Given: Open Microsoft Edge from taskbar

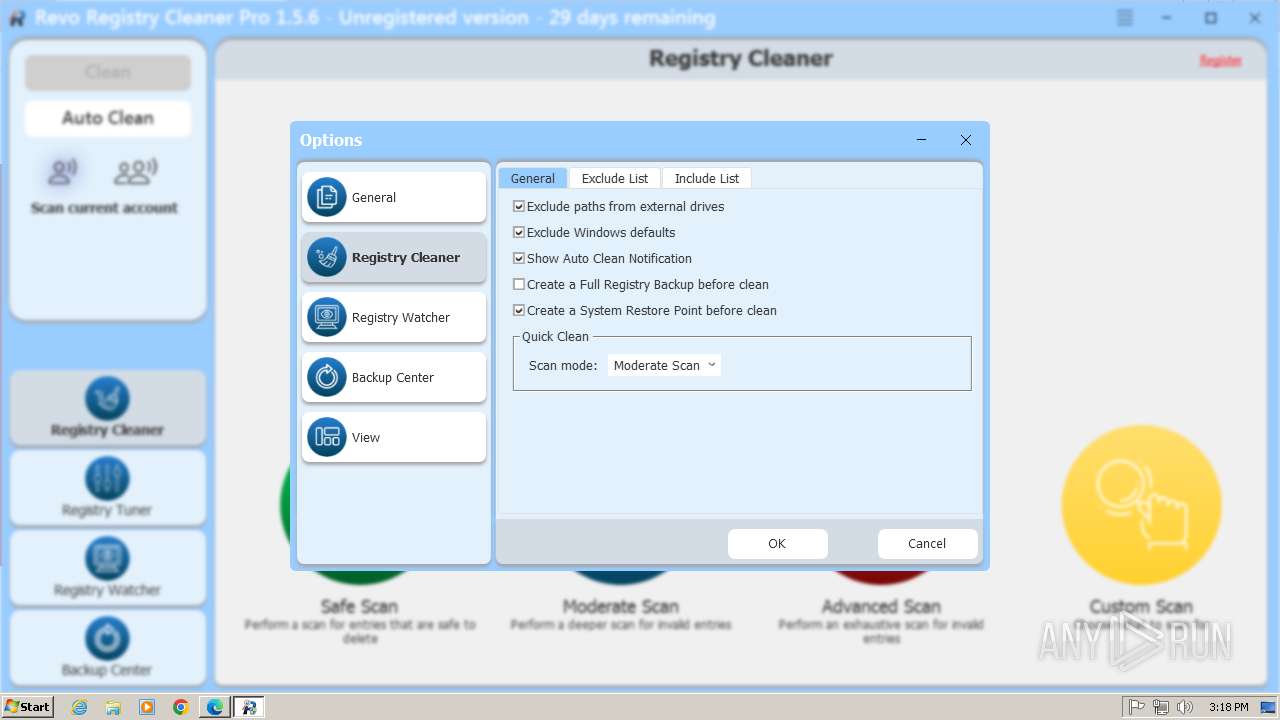Looking at the screenshot, I should 215,707.
